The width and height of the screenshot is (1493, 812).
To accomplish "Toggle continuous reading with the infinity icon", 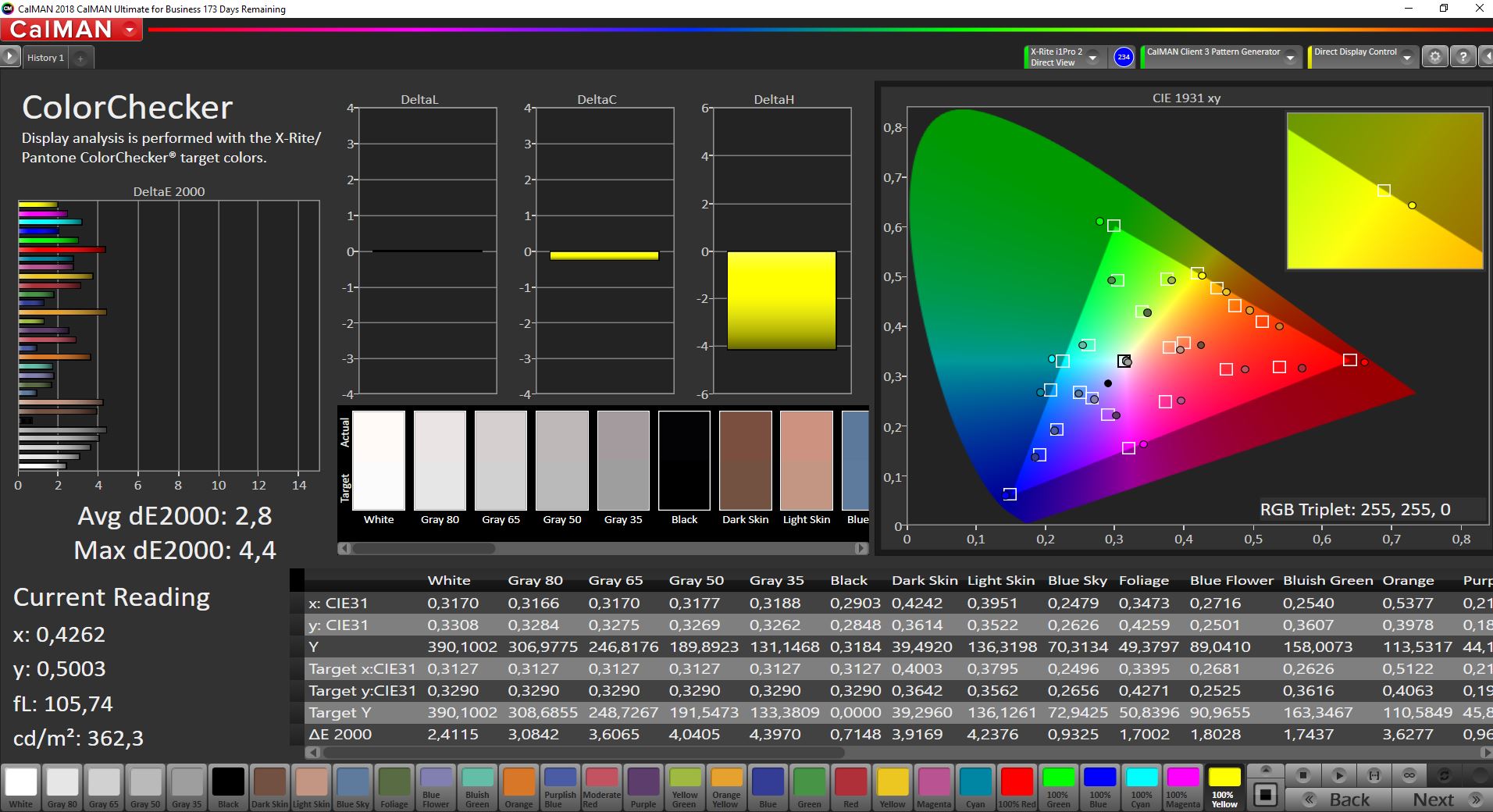I will (1409, 775).
